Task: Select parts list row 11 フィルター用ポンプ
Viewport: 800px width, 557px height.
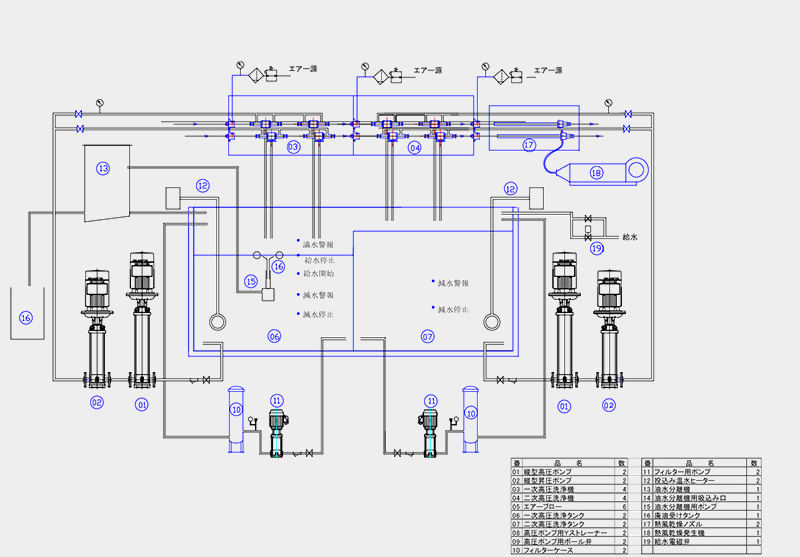Action: [x=702, y=472]
